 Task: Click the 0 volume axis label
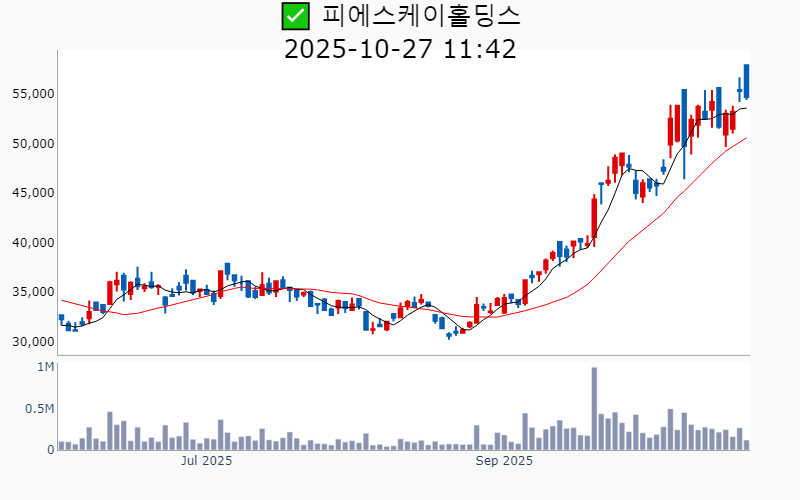50,450
